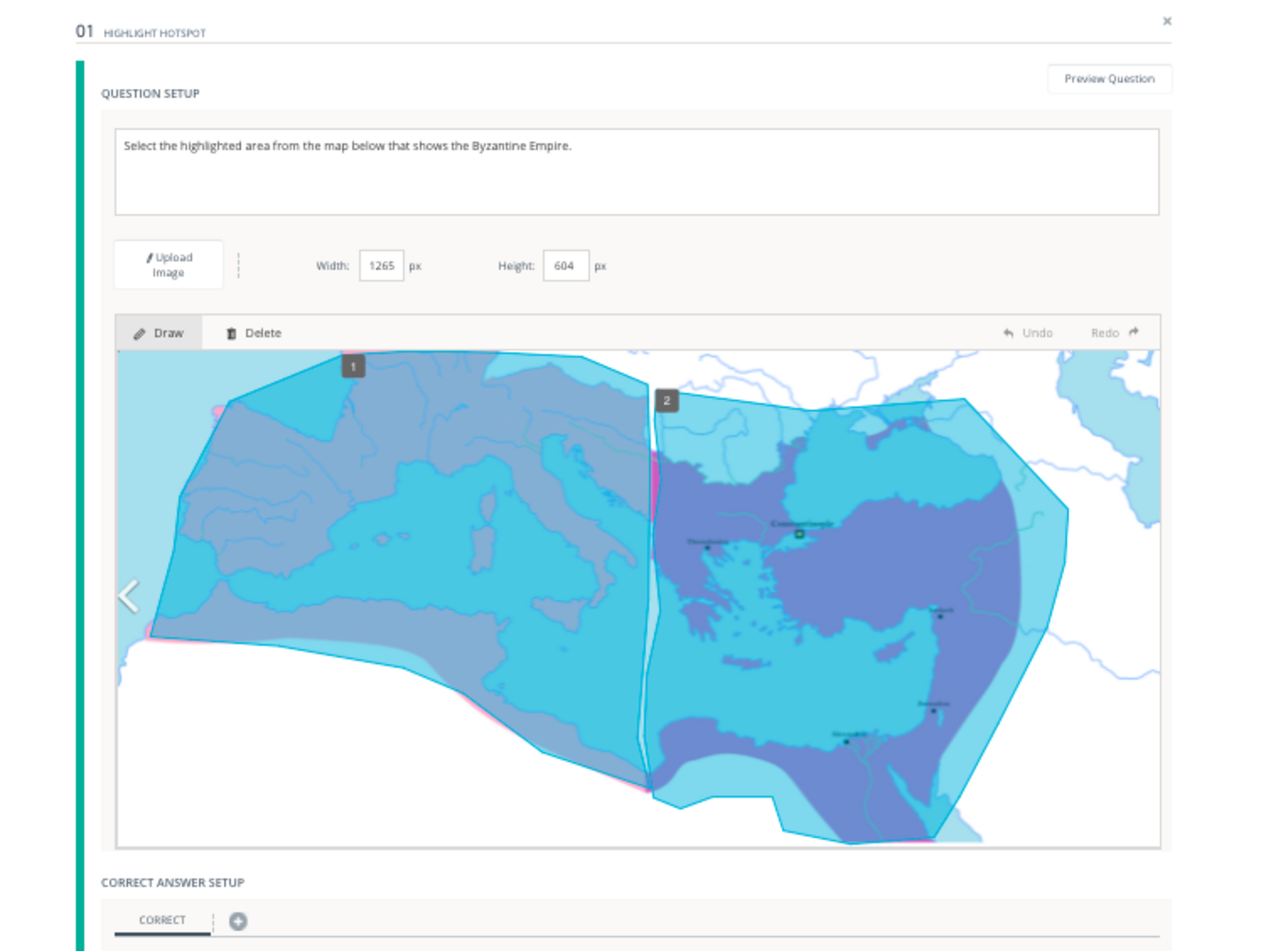Select hotspot label number 1
Image resolution: width=1288 pixels, height=951 pixels.
[353, 367]
